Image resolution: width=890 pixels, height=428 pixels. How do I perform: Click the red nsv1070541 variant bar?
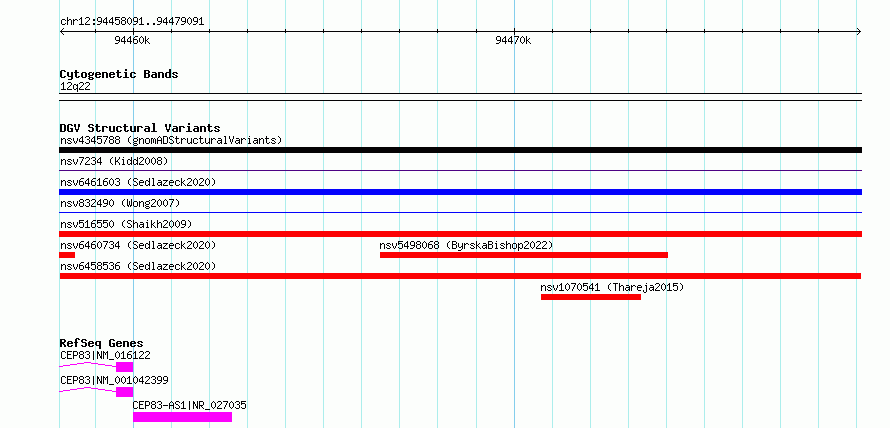click(x=591, y=297)
